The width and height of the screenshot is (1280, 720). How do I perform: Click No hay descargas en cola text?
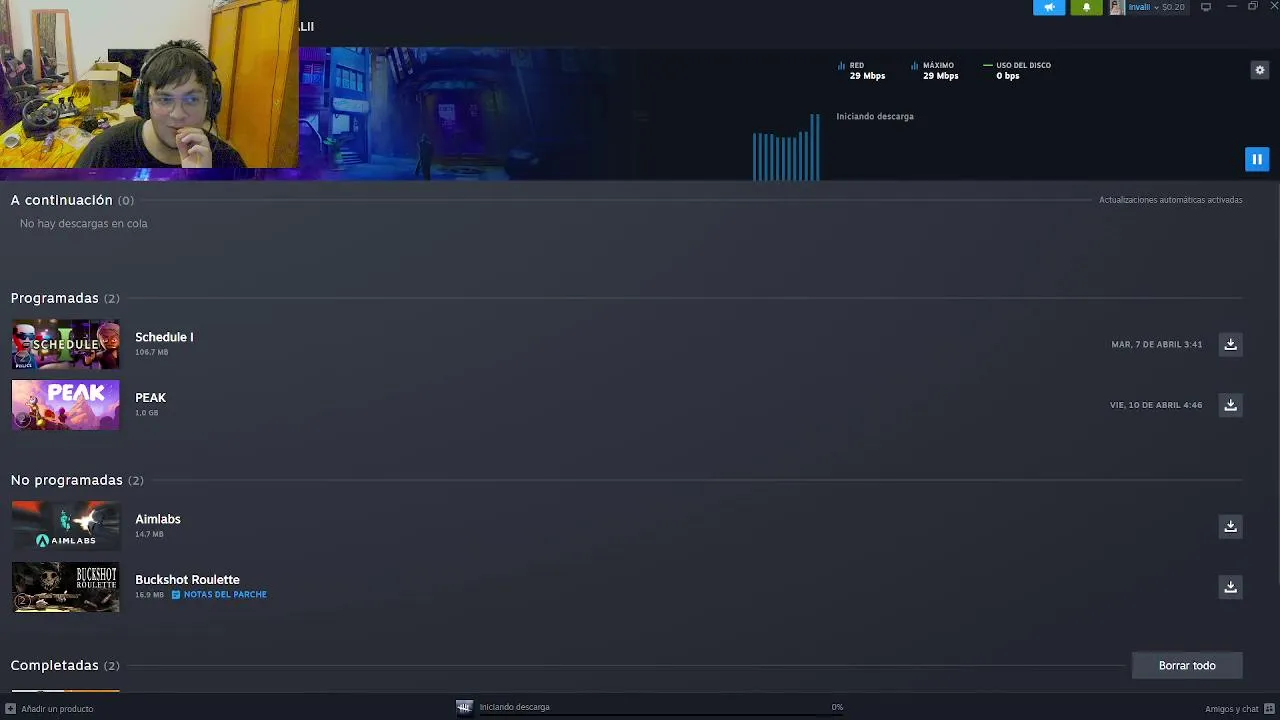tap(84, 223)
